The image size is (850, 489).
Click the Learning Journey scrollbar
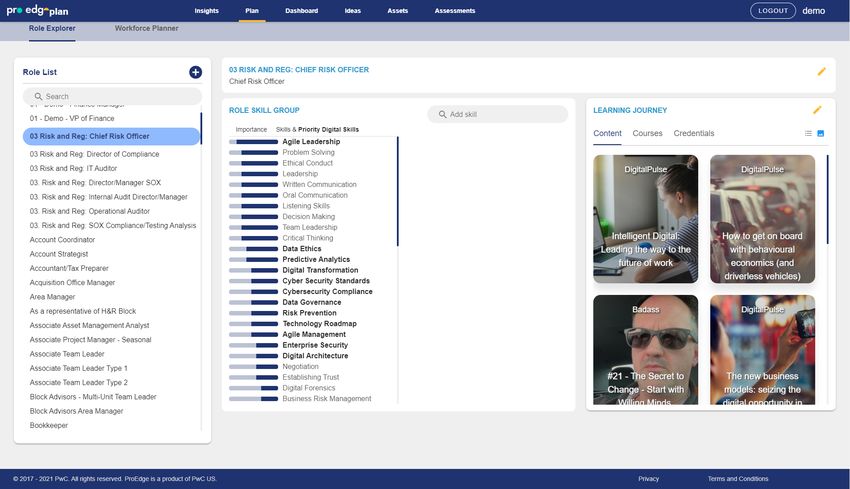pyautogui.click(x=827, y=200)
